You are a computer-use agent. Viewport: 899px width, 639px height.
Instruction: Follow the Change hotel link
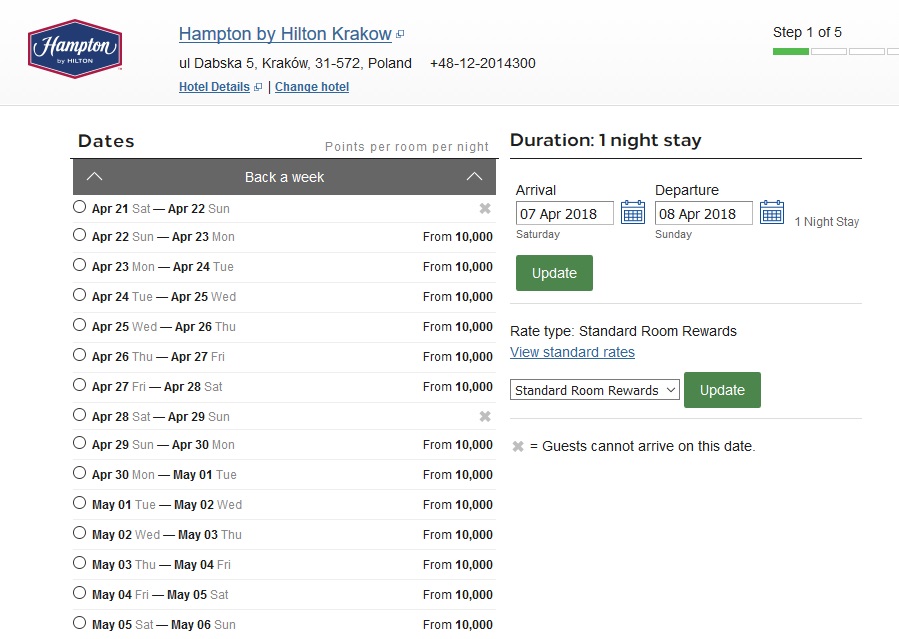tap(312, 87)
